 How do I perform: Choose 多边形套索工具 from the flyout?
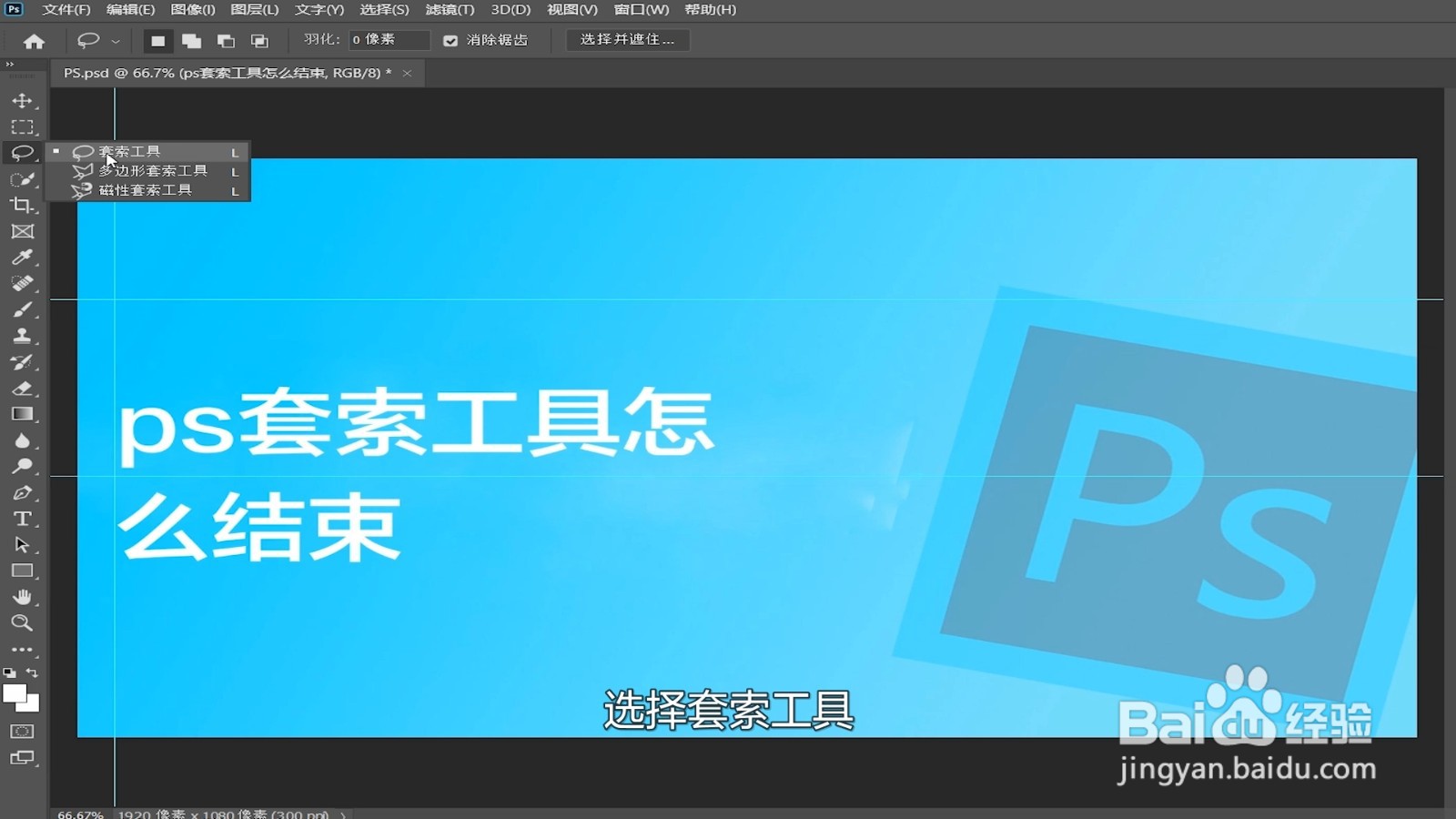click(148, 171)
